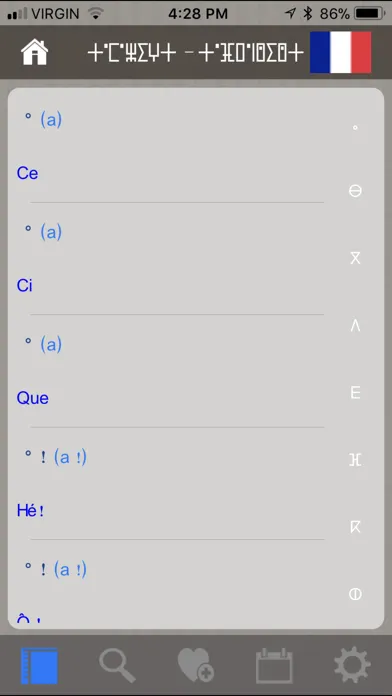Jump to the hourglass-shaped ⴳ index letter

(x=355, y=258)
